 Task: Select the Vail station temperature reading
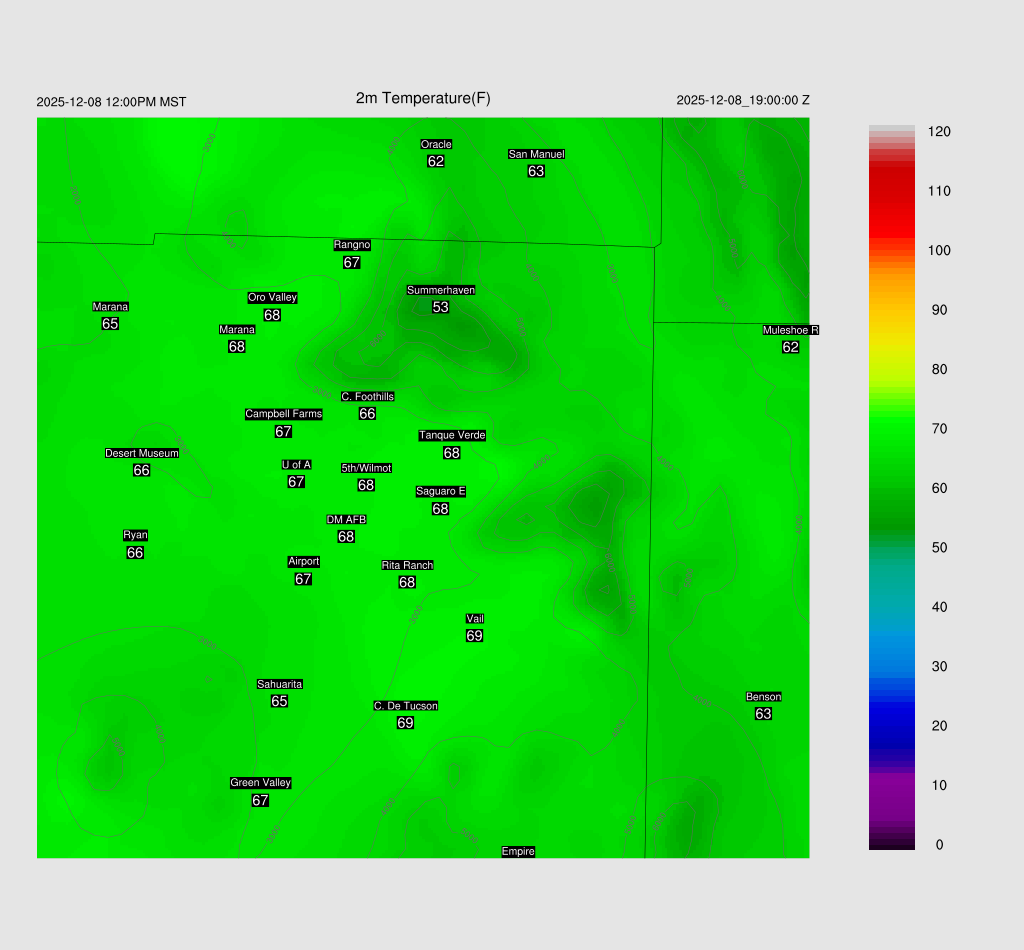coord(474,636)
